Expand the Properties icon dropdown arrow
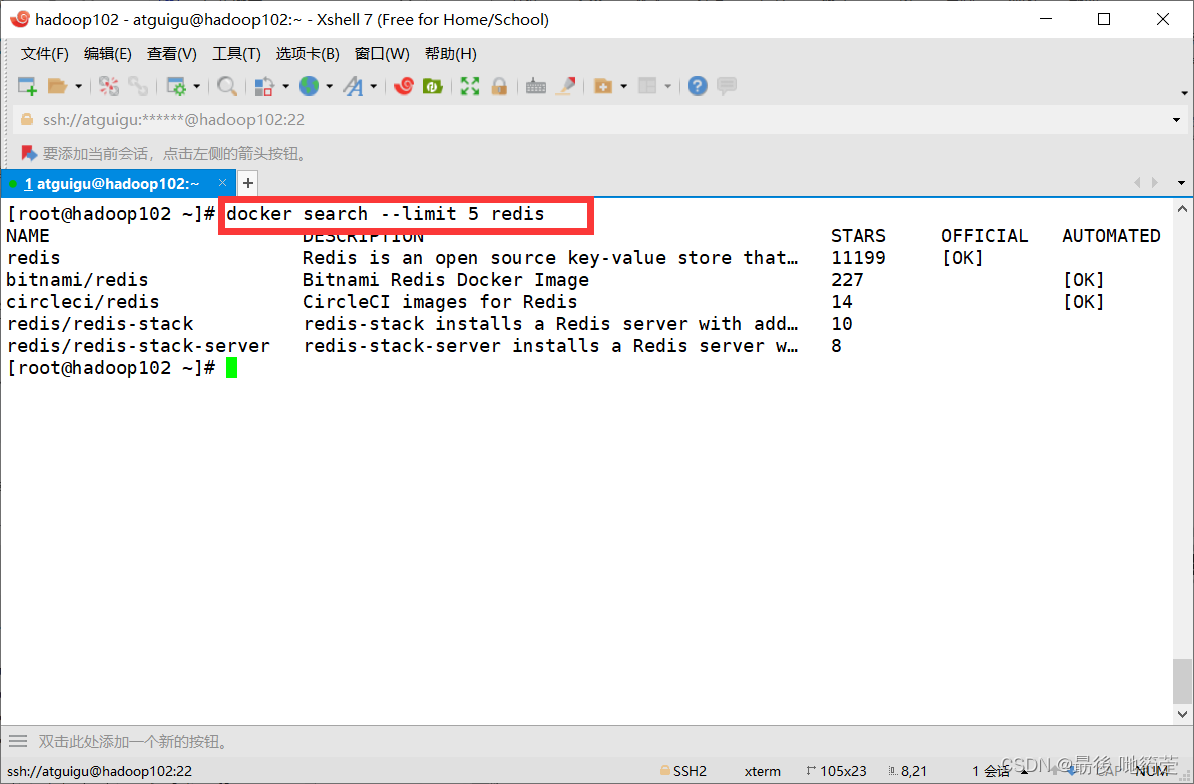Screen dimensions: 1194x784 196,87
